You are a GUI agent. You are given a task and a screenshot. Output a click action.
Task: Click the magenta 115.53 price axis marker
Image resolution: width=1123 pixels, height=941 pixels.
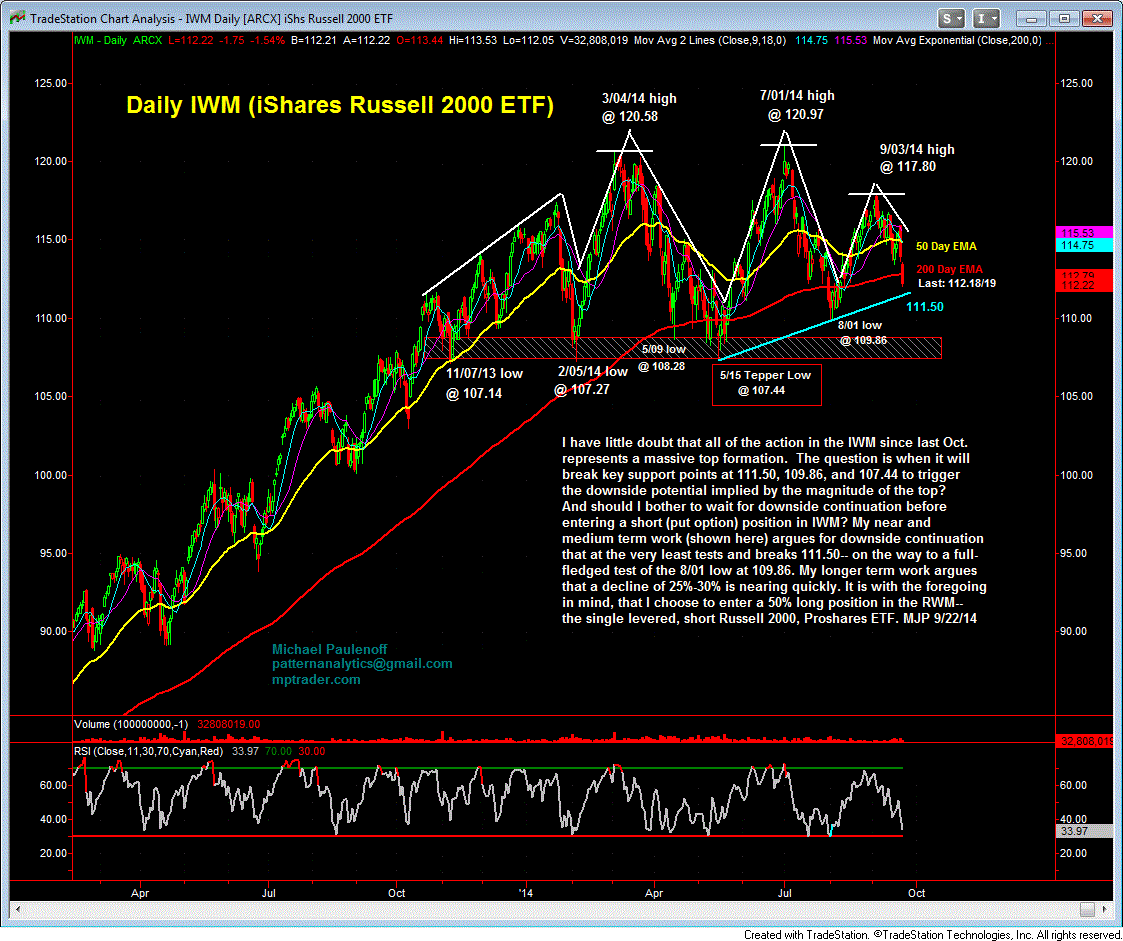click(x=1084, y=233)
